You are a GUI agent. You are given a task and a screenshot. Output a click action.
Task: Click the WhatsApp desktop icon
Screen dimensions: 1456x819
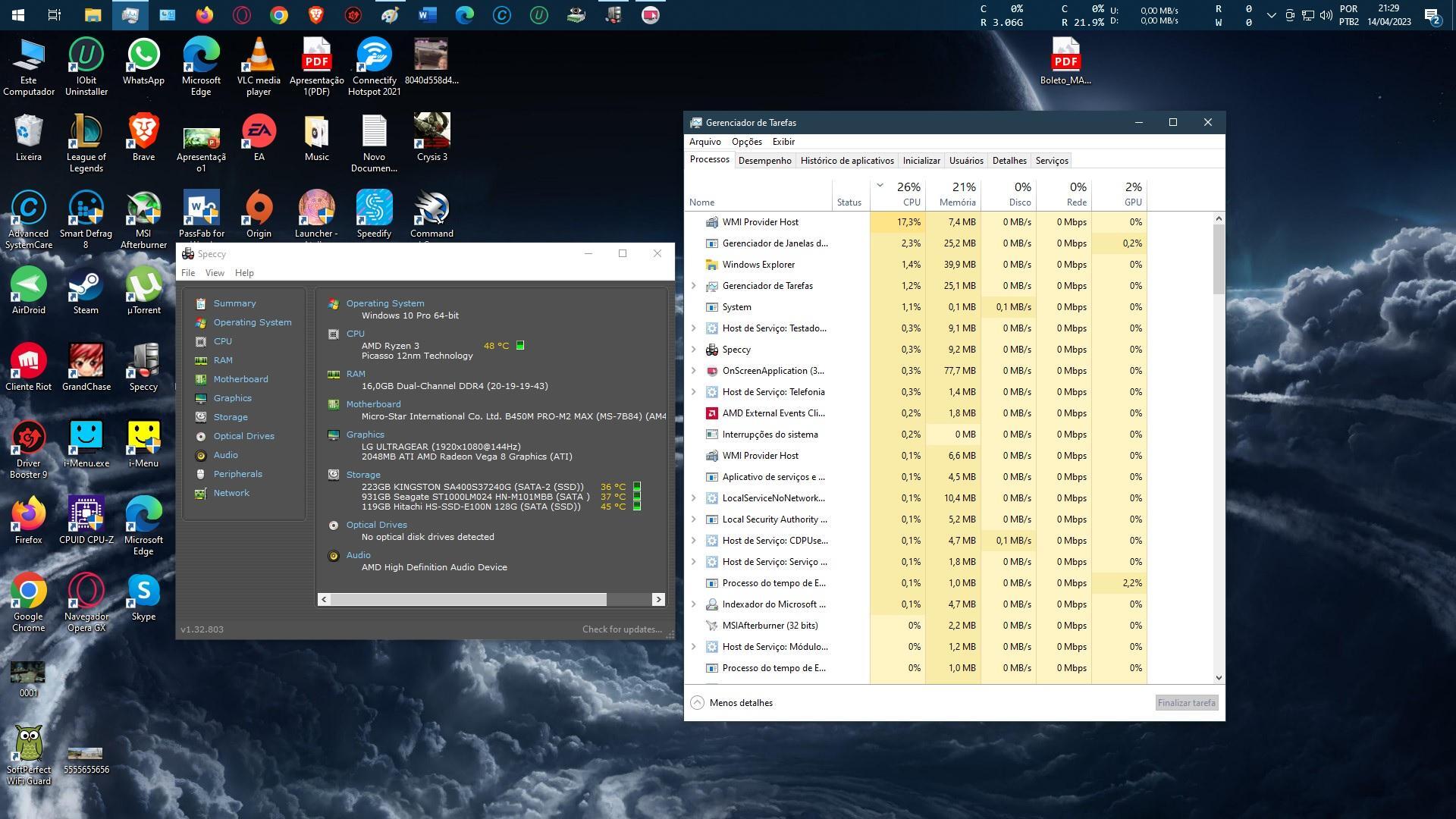coord(143,63)
